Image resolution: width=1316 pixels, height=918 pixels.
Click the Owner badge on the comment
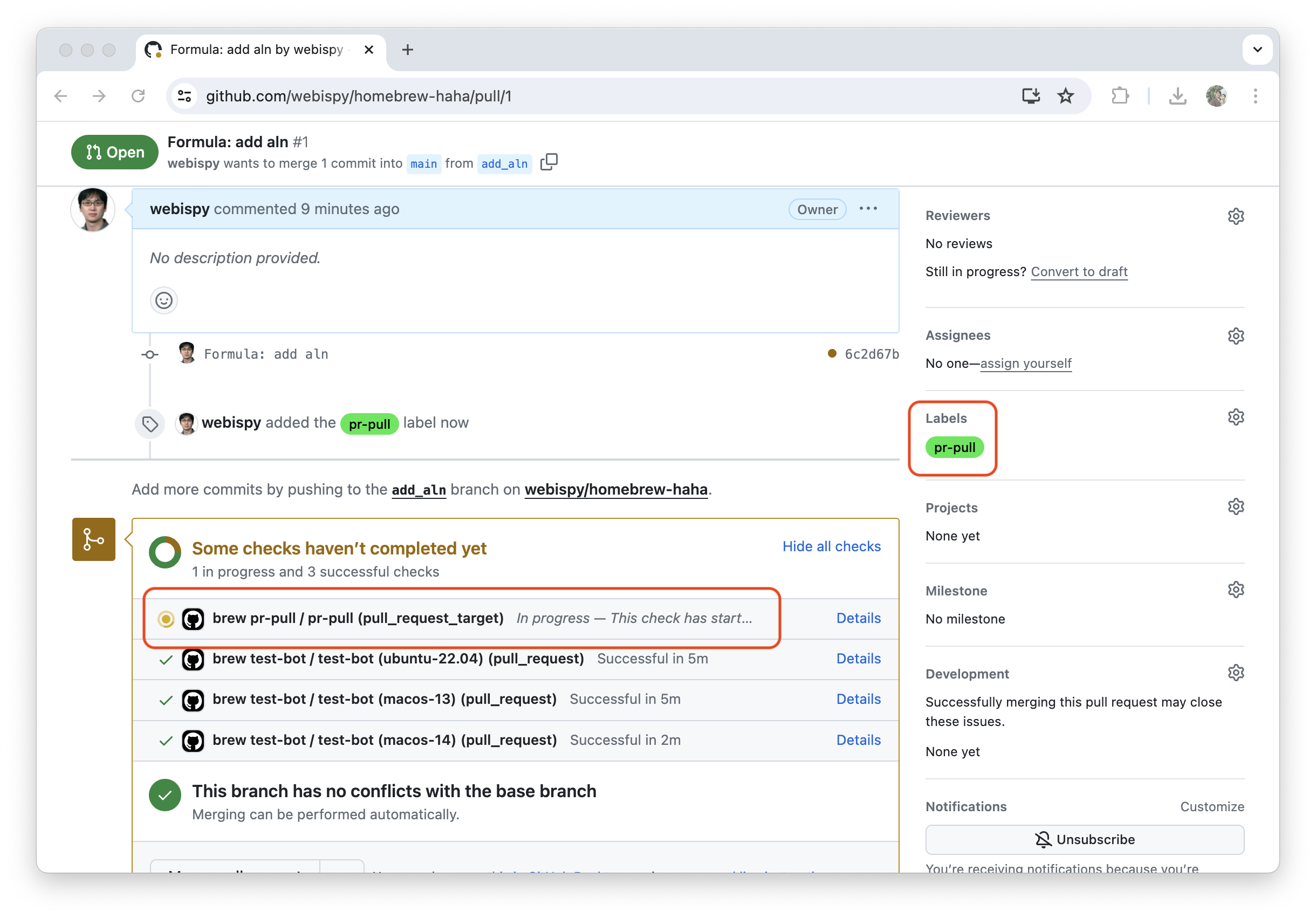point(817,209)
